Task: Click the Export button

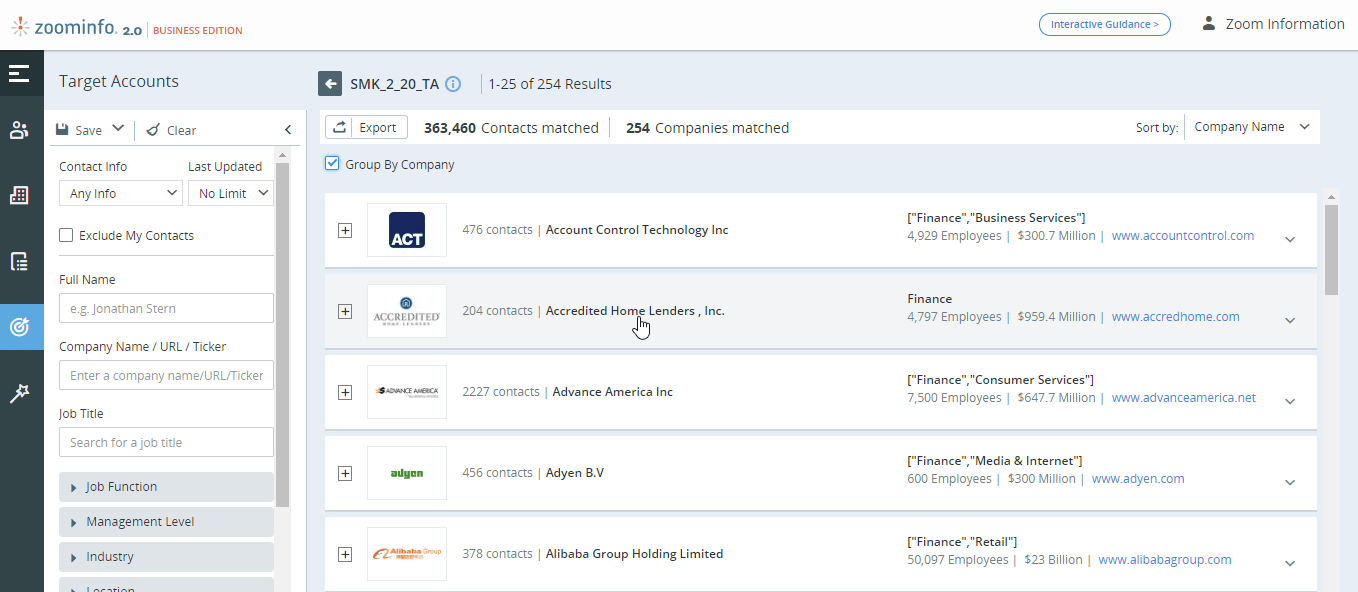Action: click(365, 127)
